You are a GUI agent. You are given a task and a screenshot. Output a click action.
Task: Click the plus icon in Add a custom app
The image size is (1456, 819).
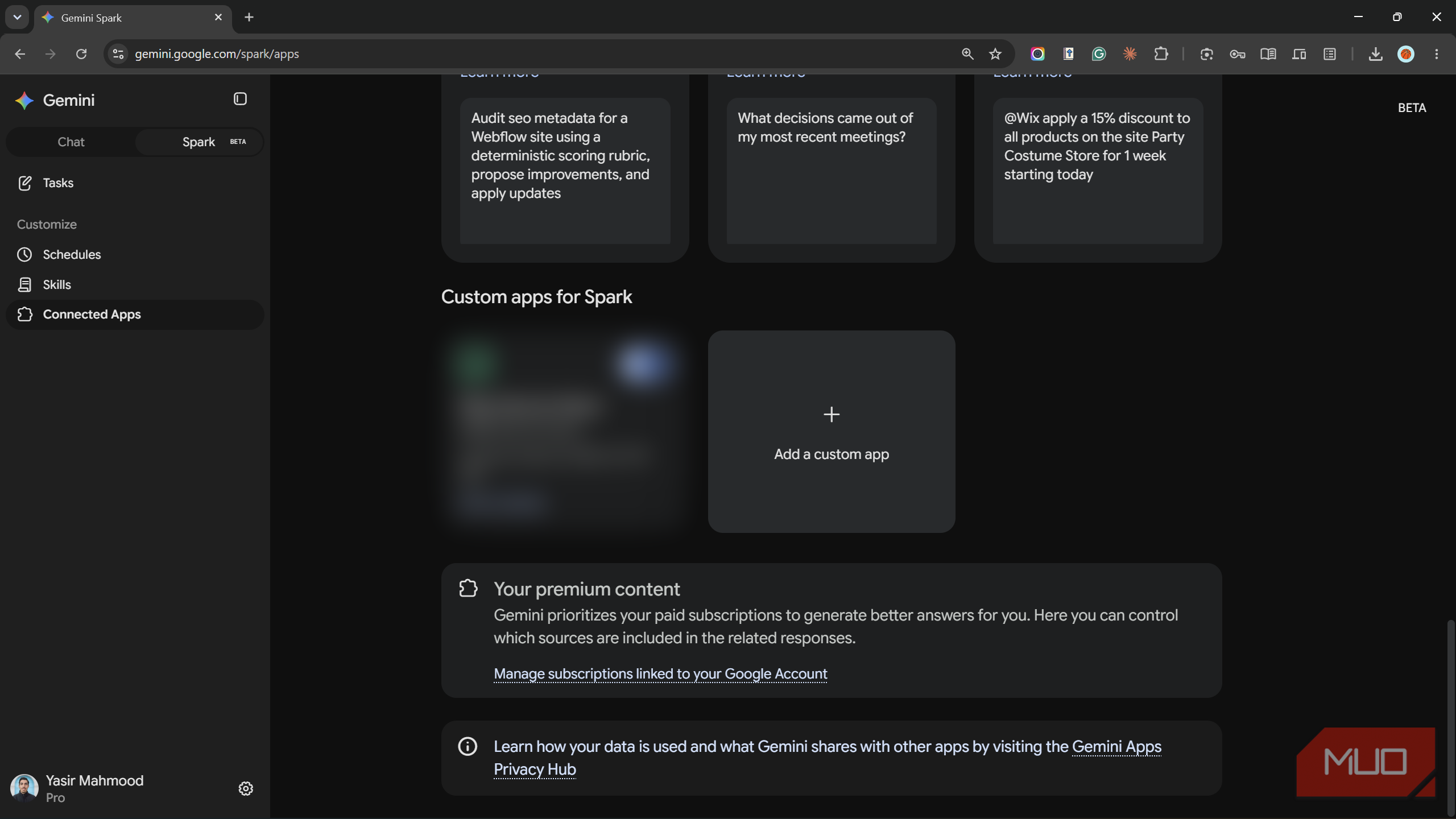(x=832, y=415)
